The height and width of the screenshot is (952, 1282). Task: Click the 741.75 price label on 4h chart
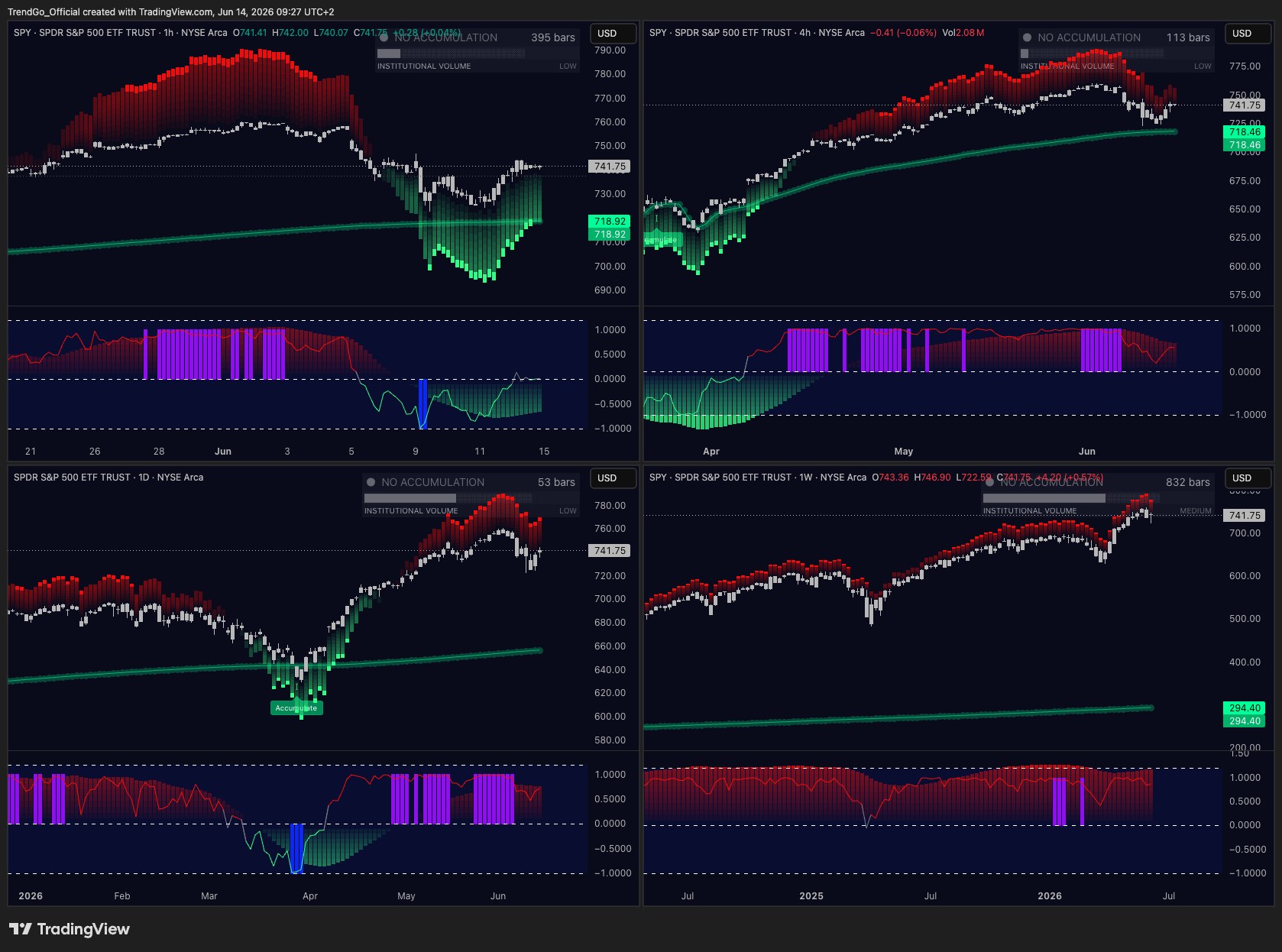pyautogui.click(x=1245, y=105)
